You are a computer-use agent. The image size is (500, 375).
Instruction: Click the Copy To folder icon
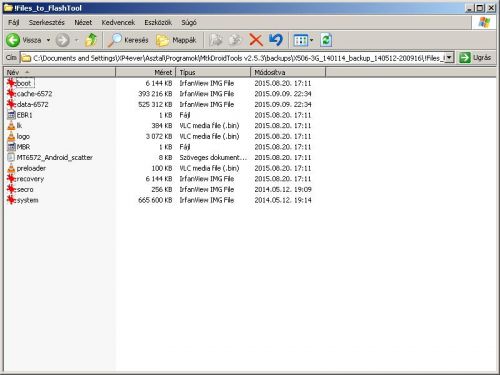[235, 40]
